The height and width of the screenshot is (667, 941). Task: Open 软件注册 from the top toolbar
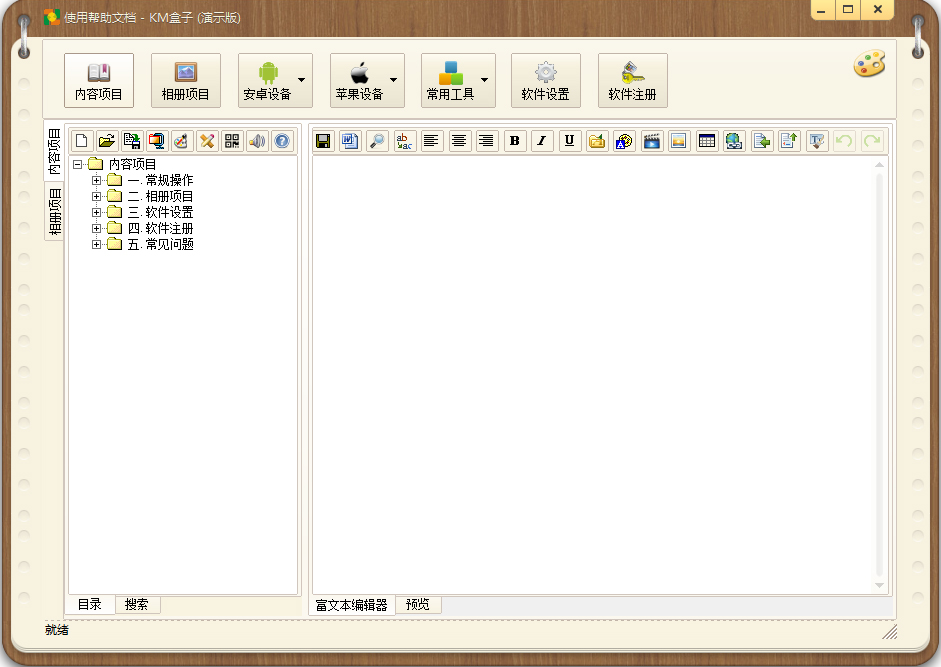632,80
